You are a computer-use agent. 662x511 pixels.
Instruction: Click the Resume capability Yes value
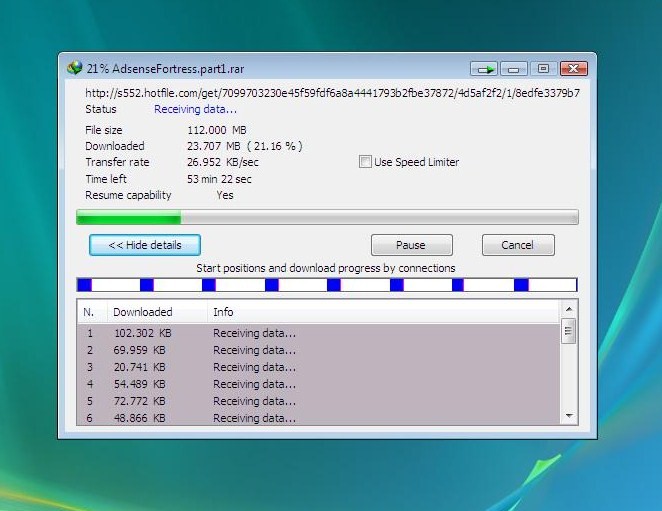[x=225, y=195]
